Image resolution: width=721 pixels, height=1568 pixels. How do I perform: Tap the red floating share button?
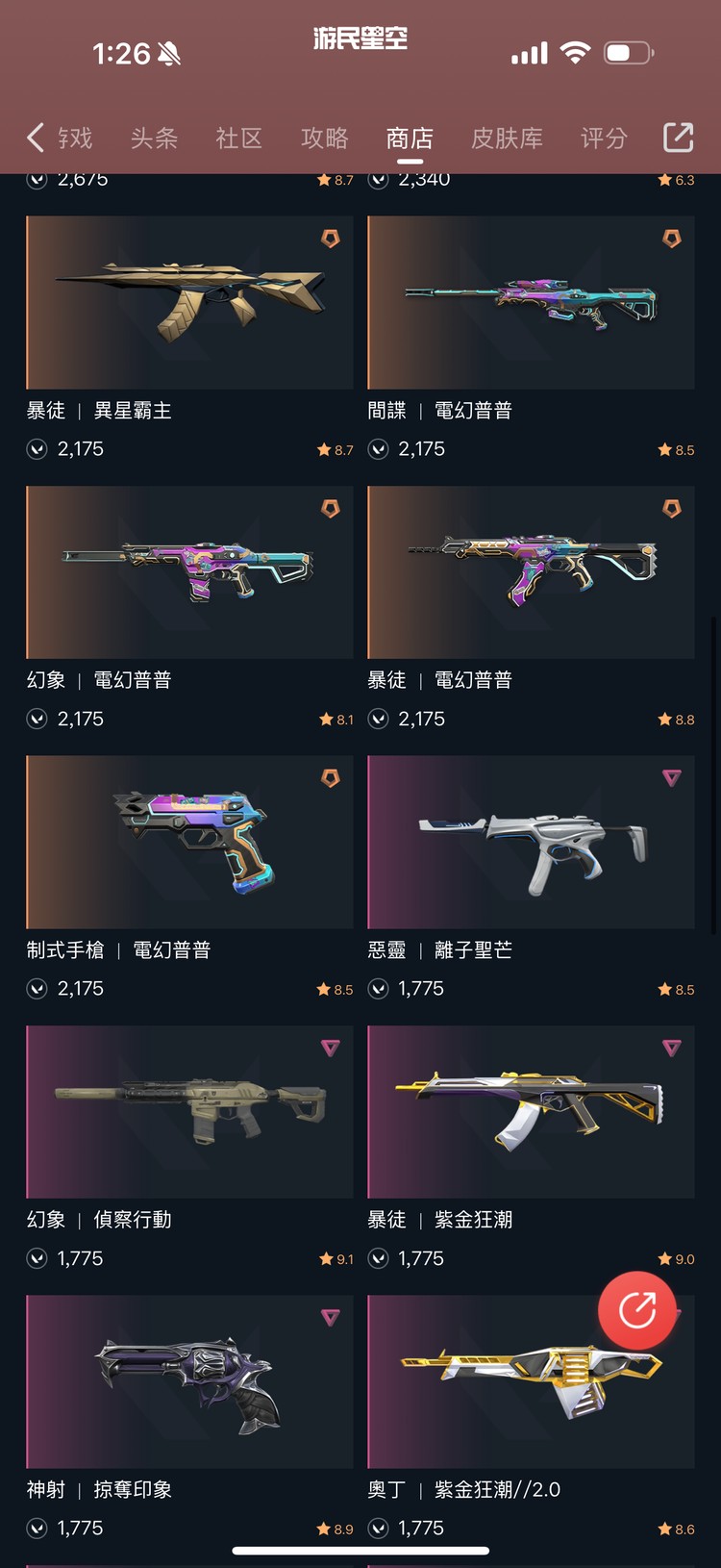[x=637, y=1310]
